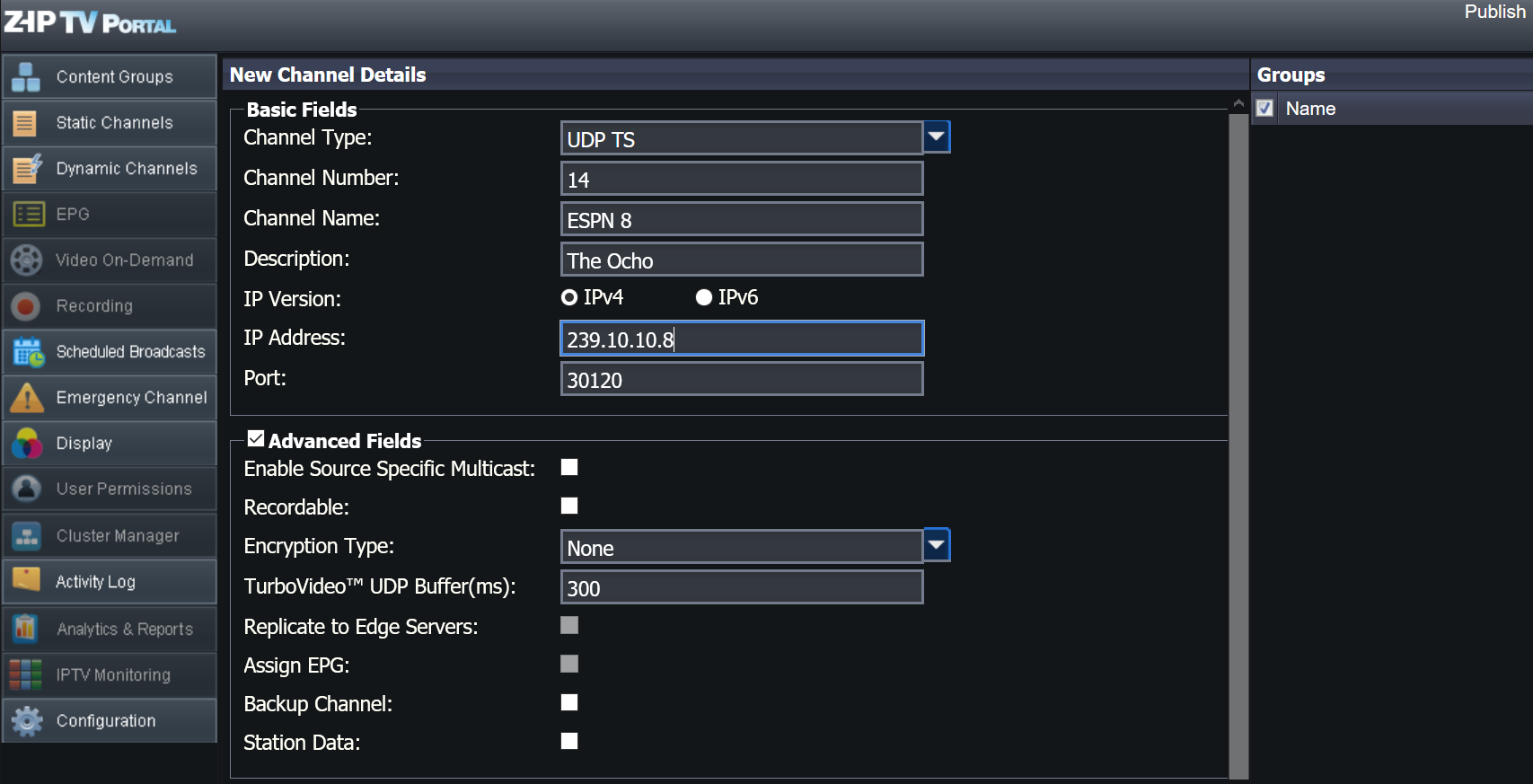
Task: Open the Channel Type dropdown
Action: coord(936,137)
